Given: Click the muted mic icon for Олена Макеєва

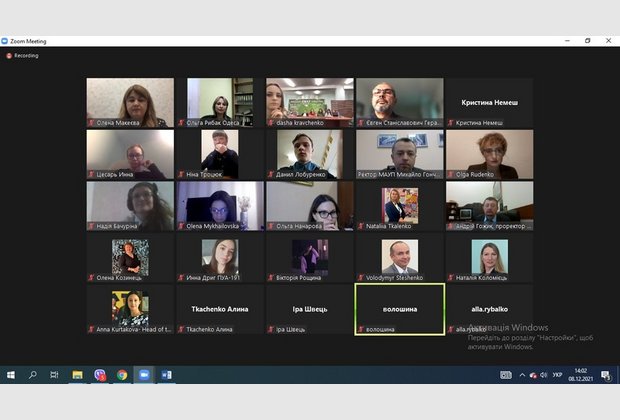Looking at the screenshot, I should click(91, 123).
